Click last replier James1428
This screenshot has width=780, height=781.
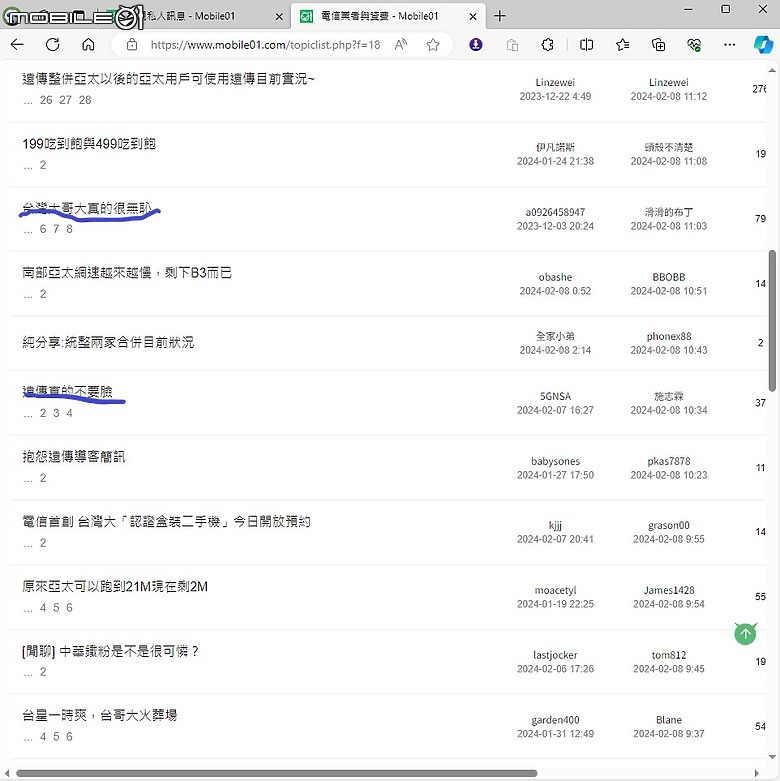(x=669, y=590)
